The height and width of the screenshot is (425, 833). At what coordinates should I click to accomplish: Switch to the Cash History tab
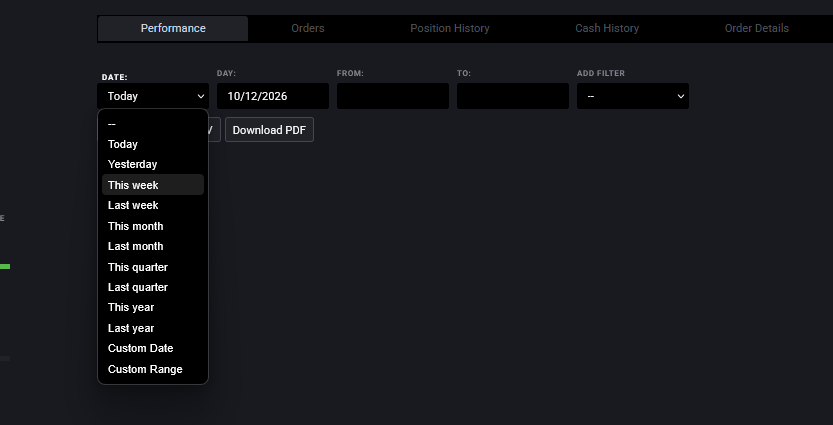(607, 29)
